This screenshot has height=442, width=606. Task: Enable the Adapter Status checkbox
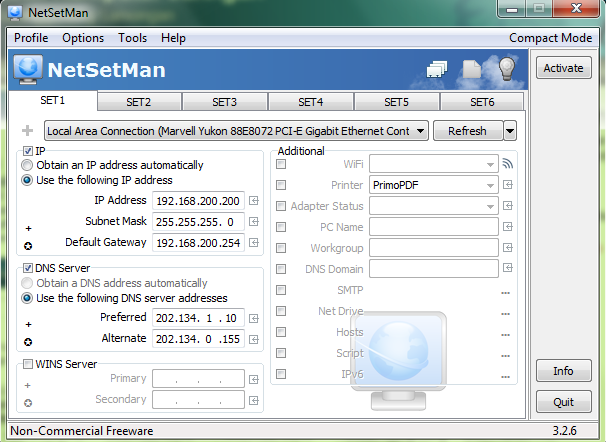point(281,206)
